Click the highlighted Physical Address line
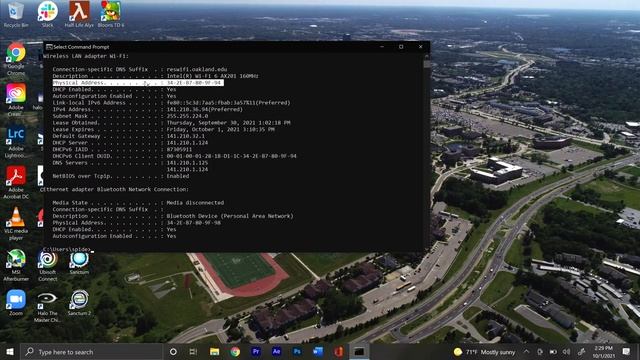The height and width of the screenshot is (360, 640). click(138, 83)
